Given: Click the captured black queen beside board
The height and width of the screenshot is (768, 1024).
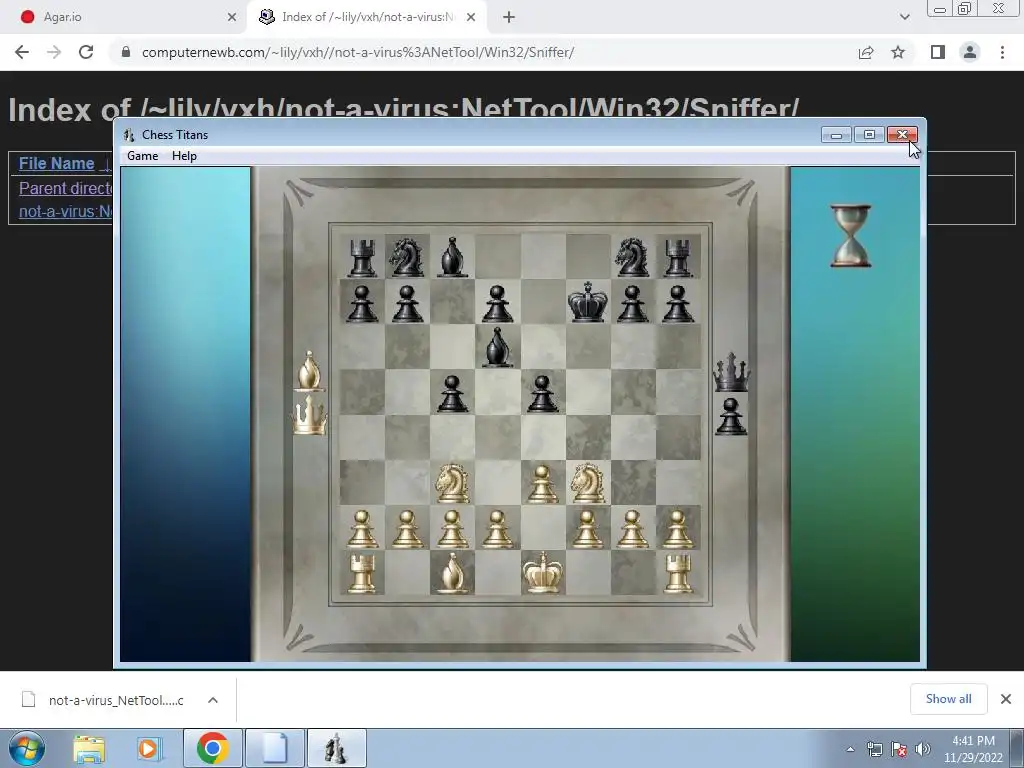Looking at the screenshot, I should coord(731,372).
